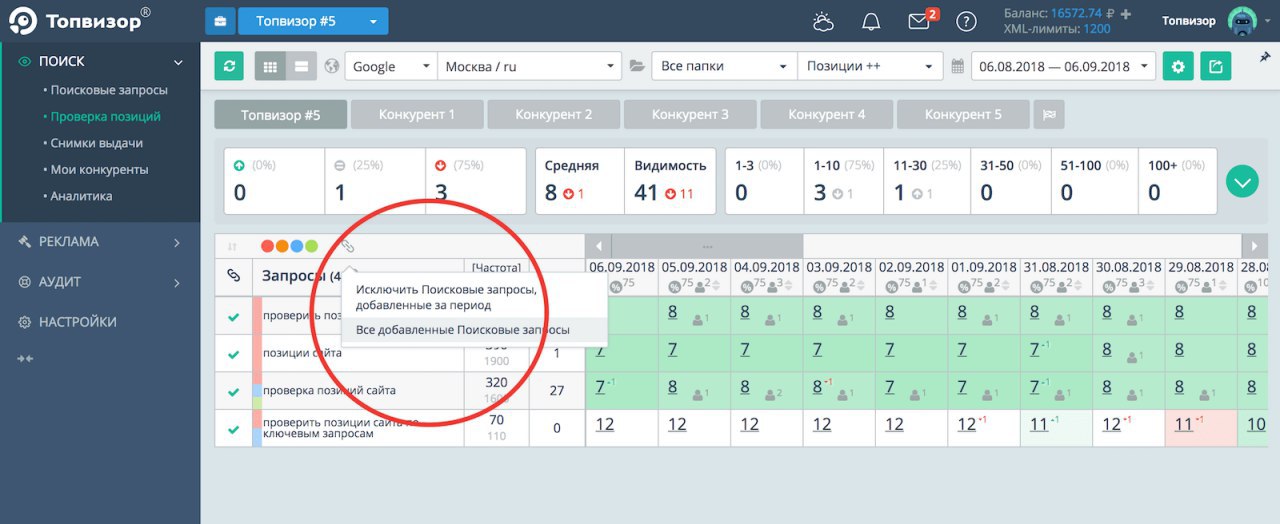This screenshot has width=1280, height=524.
Task: Click the Топвизор logo
Action: click(x=79, y=21)
